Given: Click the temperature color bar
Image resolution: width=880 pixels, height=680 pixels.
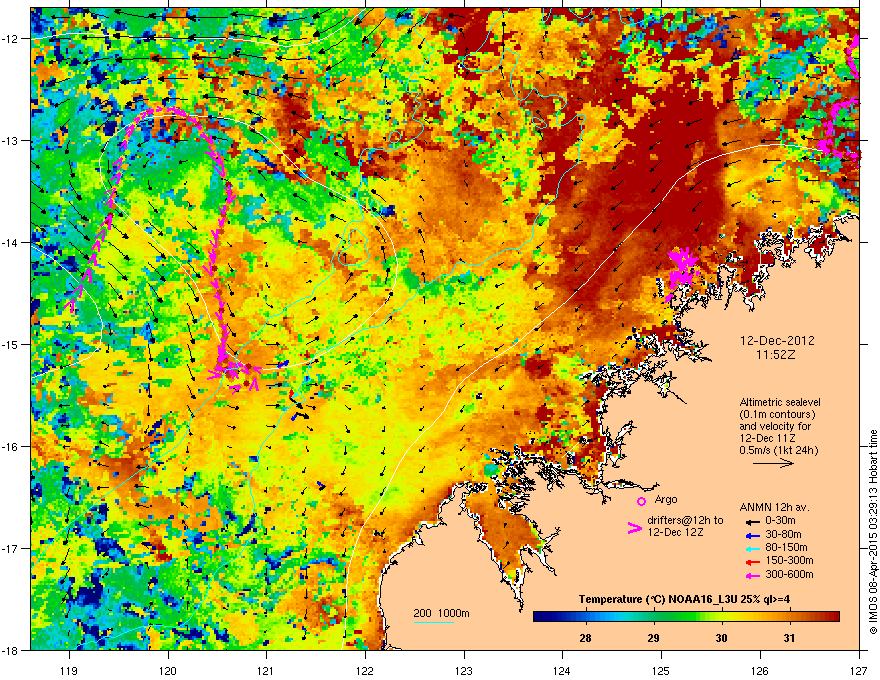Looking at the screenshot, I should click(x=686, y=617).
